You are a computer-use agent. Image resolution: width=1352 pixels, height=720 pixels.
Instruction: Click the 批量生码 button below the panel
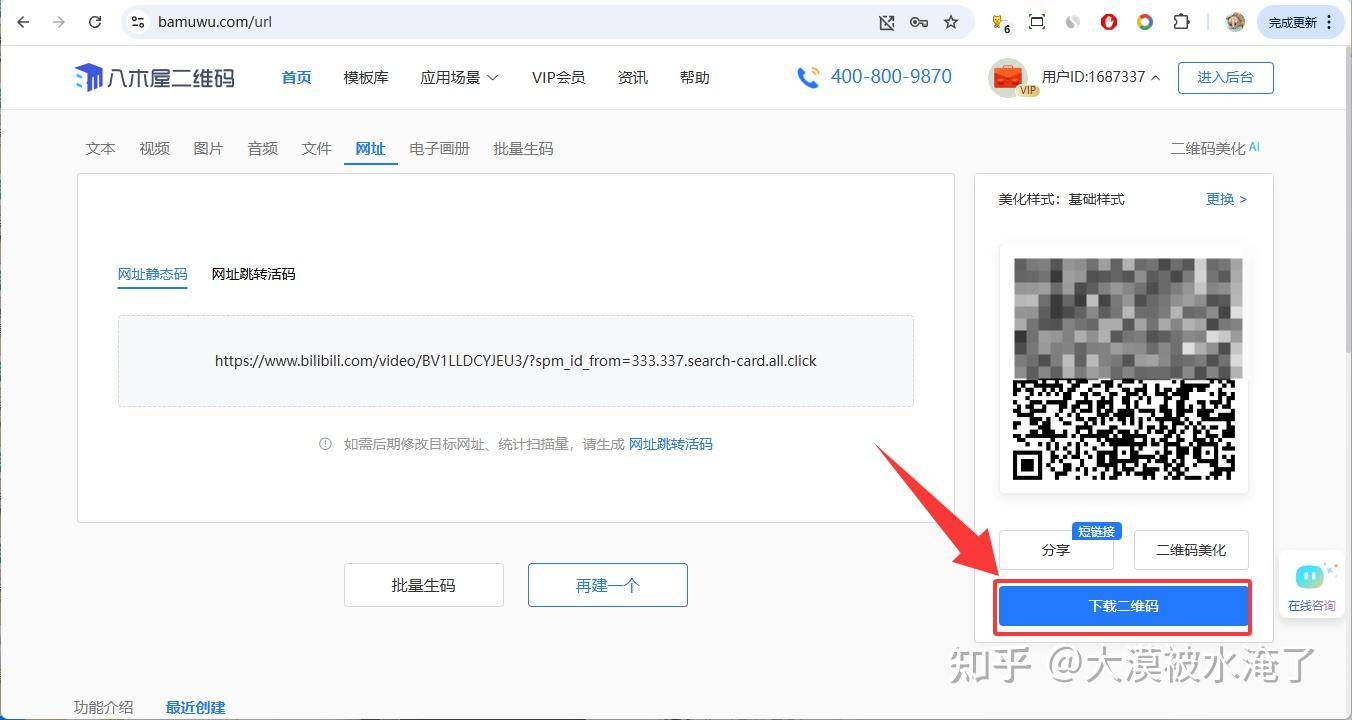coord(424,585)
